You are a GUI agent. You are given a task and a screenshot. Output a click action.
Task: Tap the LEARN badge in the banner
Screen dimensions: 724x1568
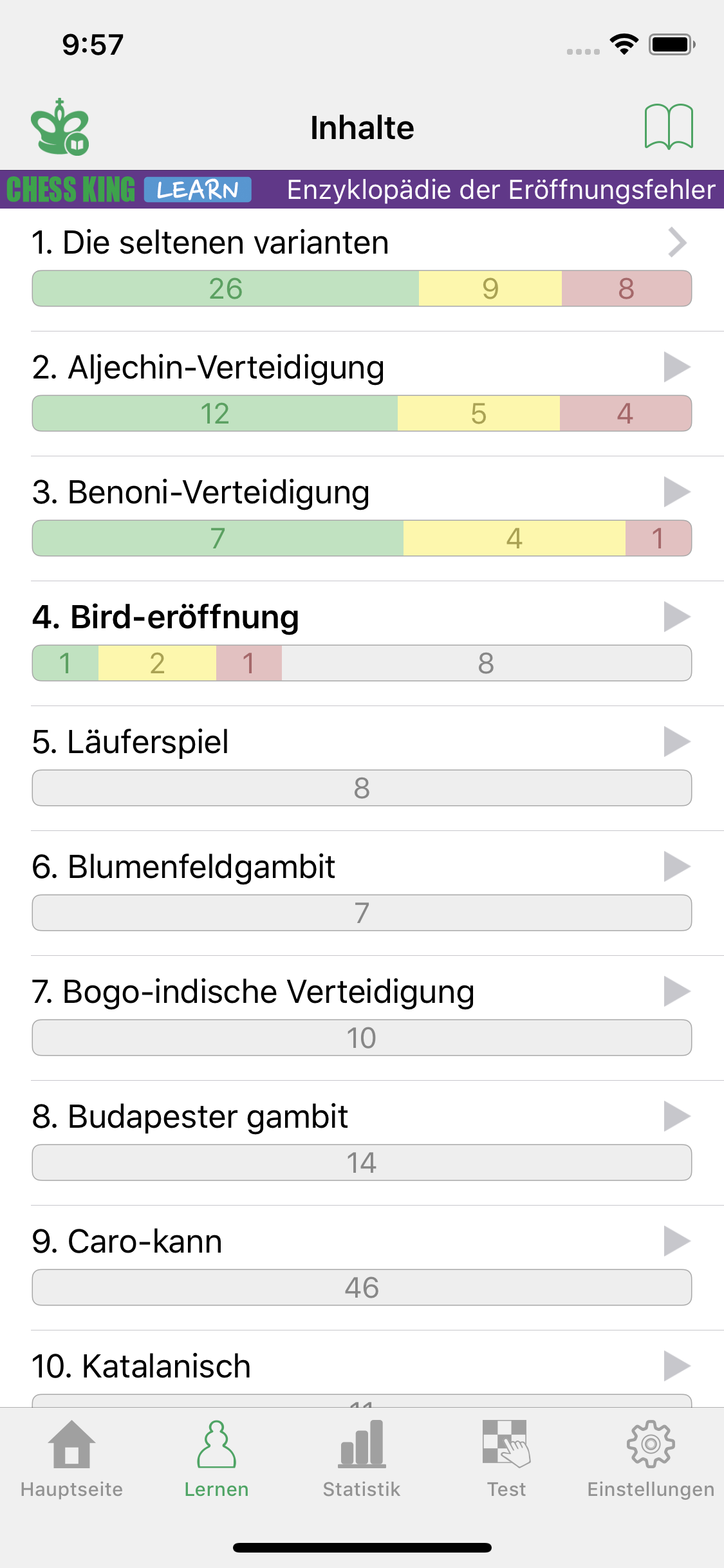pos(198,190)
